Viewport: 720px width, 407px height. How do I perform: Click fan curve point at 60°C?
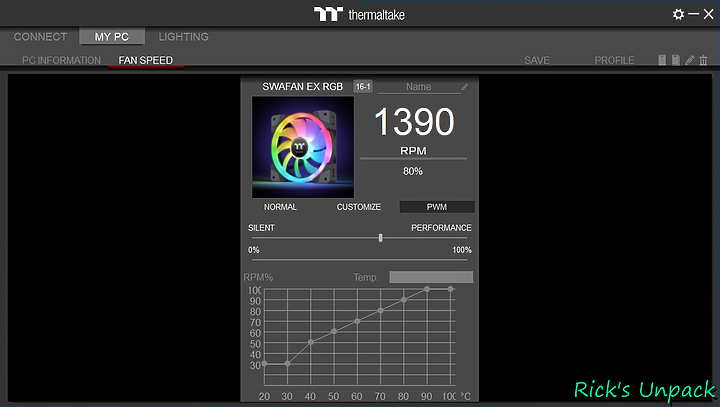pyautogui.click(x=357, y=321)
